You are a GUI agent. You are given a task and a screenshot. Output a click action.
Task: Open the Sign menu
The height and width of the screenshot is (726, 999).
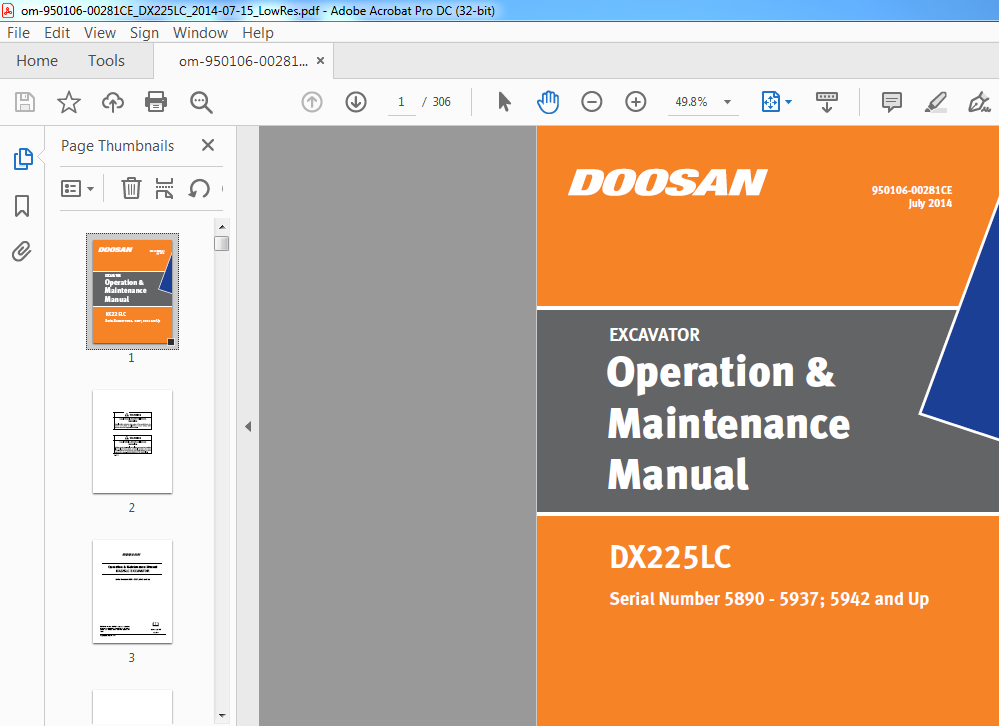click(x=144, y=32)
